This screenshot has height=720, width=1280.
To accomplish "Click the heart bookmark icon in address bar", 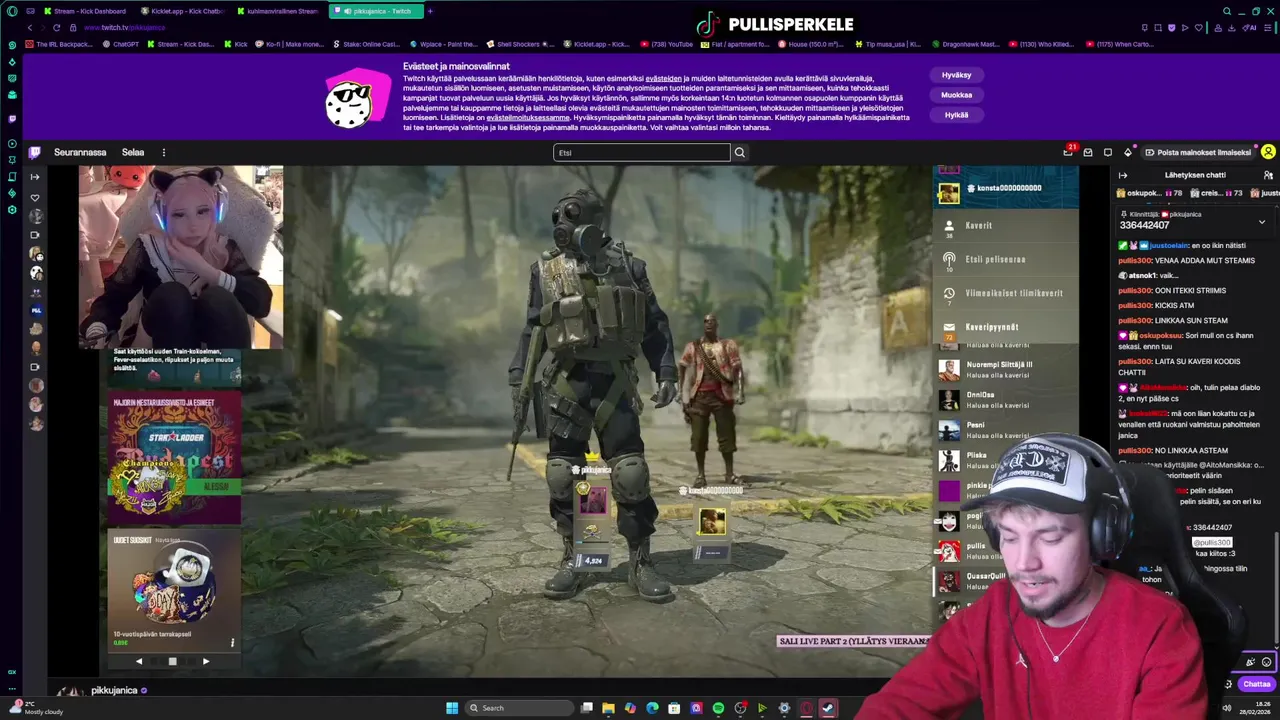I will coord(1200,27).
